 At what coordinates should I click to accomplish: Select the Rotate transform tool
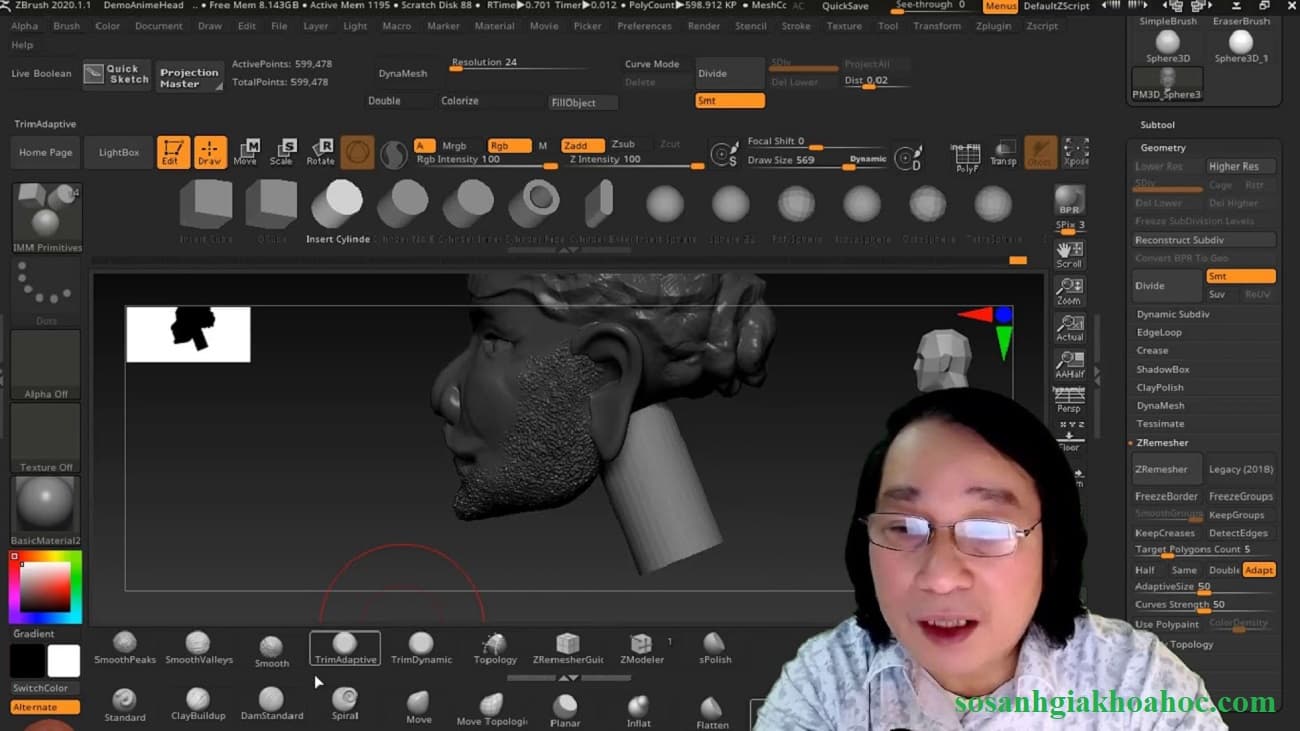320,152
